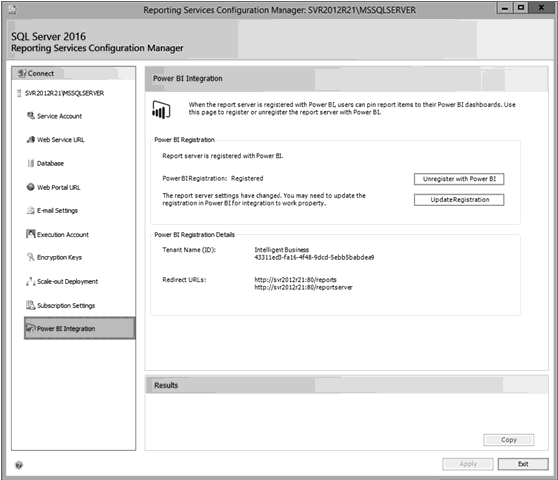
Task: Open Web Portal URL settings
Action: pos(59,188)
